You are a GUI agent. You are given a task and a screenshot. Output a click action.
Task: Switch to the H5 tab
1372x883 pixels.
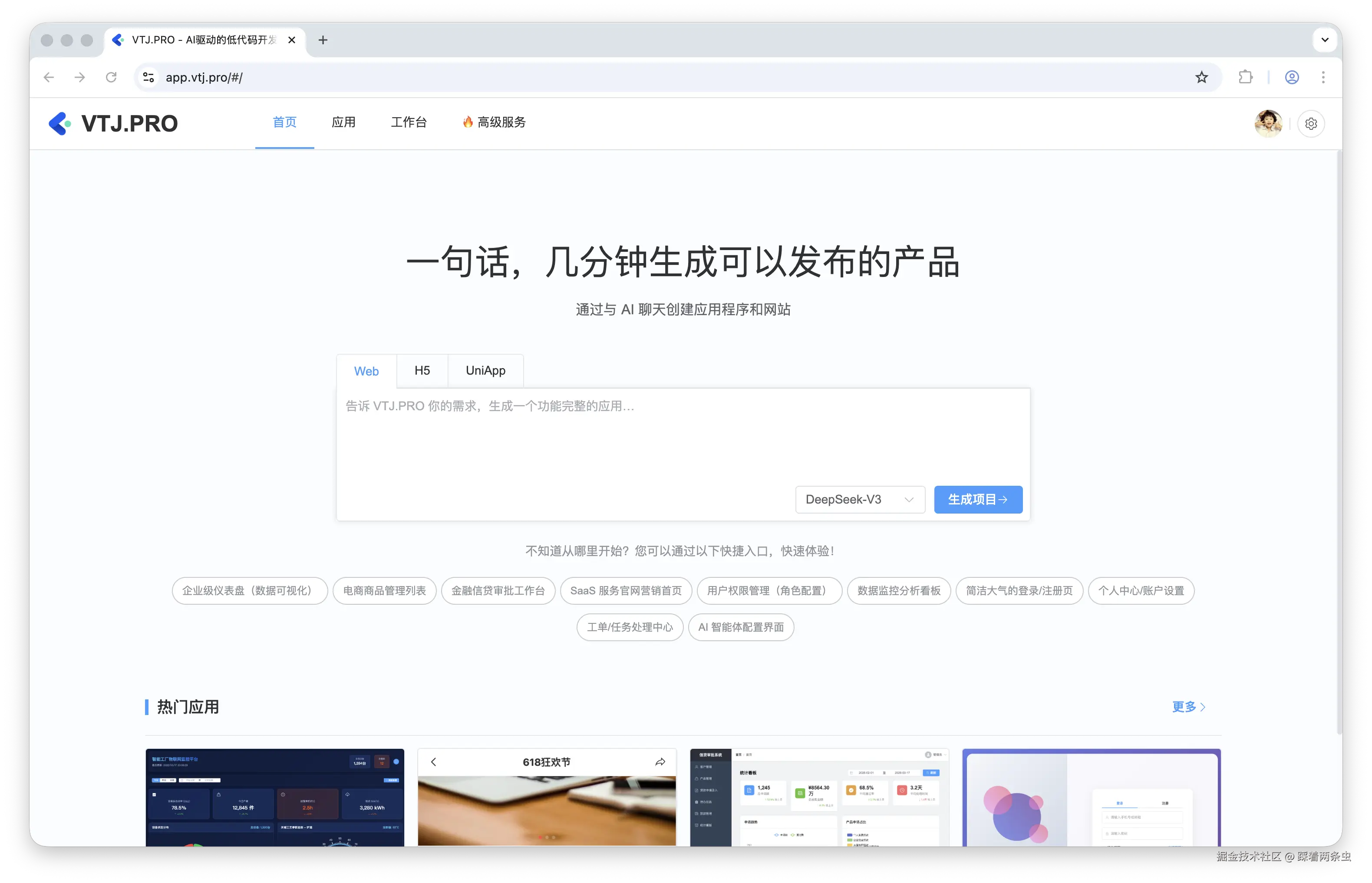[x=422, y=371]
